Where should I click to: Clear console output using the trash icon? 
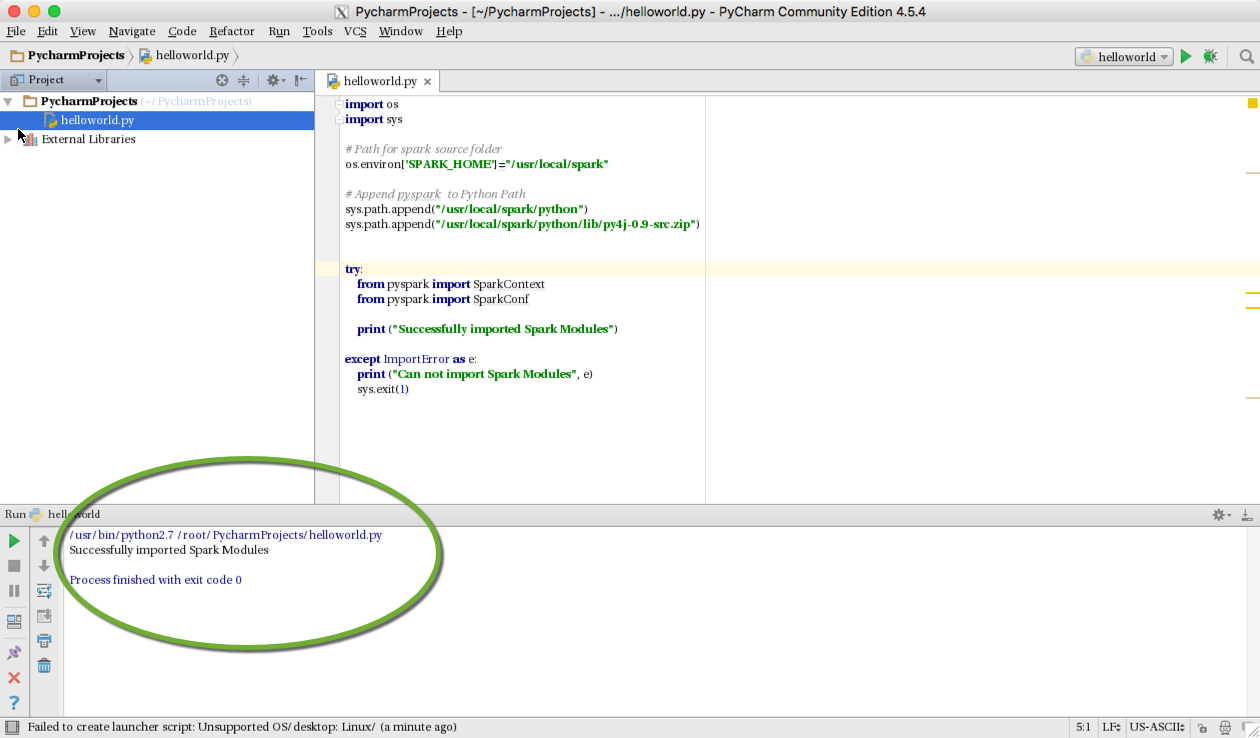point(44,664)
